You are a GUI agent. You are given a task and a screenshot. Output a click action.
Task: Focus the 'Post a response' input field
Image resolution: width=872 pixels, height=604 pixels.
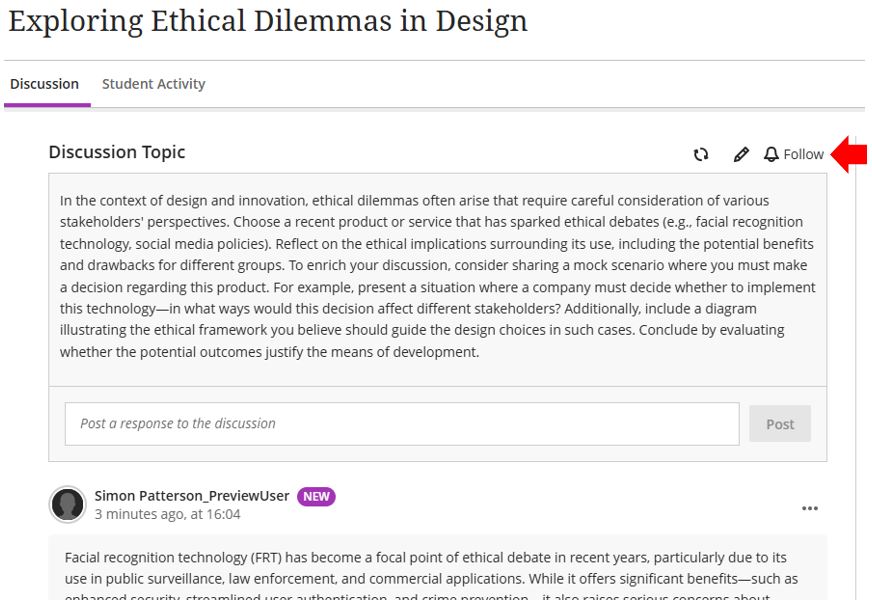pyautogui.click(x=402, y=424)
